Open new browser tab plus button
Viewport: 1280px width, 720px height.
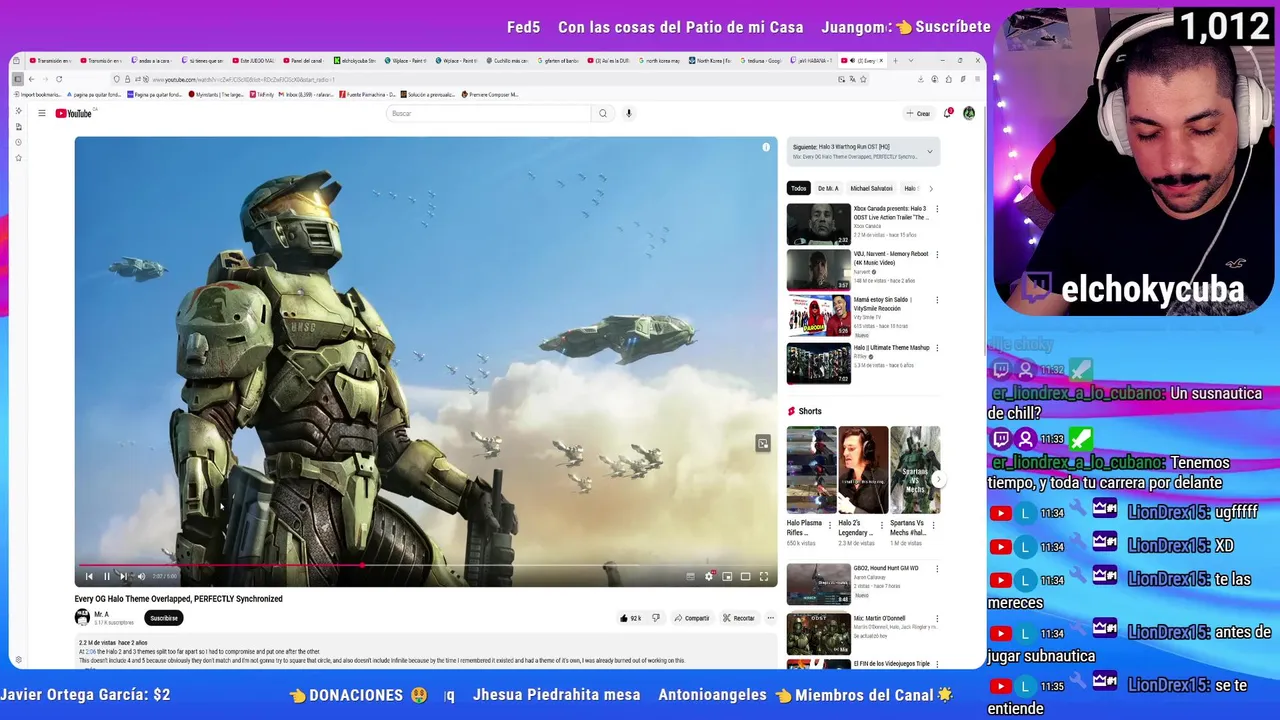pos(896,60)
